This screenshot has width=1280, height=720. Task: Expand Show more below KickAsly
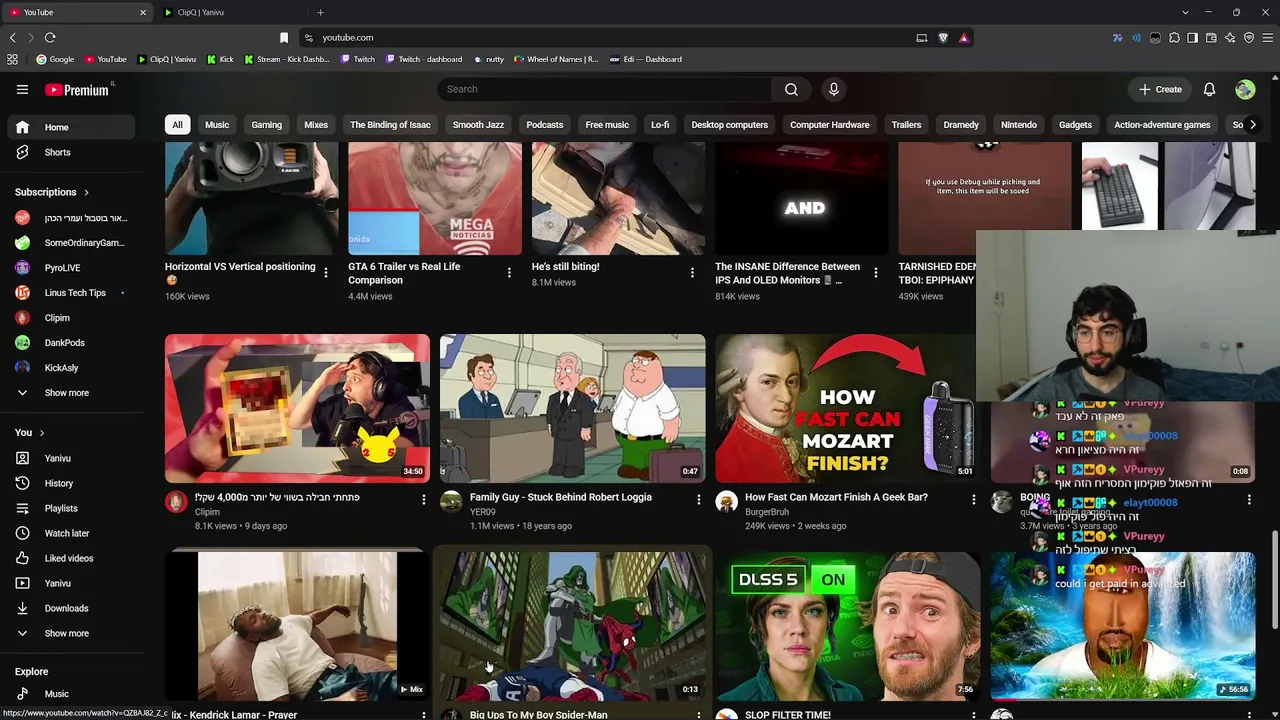click(67, 393)
